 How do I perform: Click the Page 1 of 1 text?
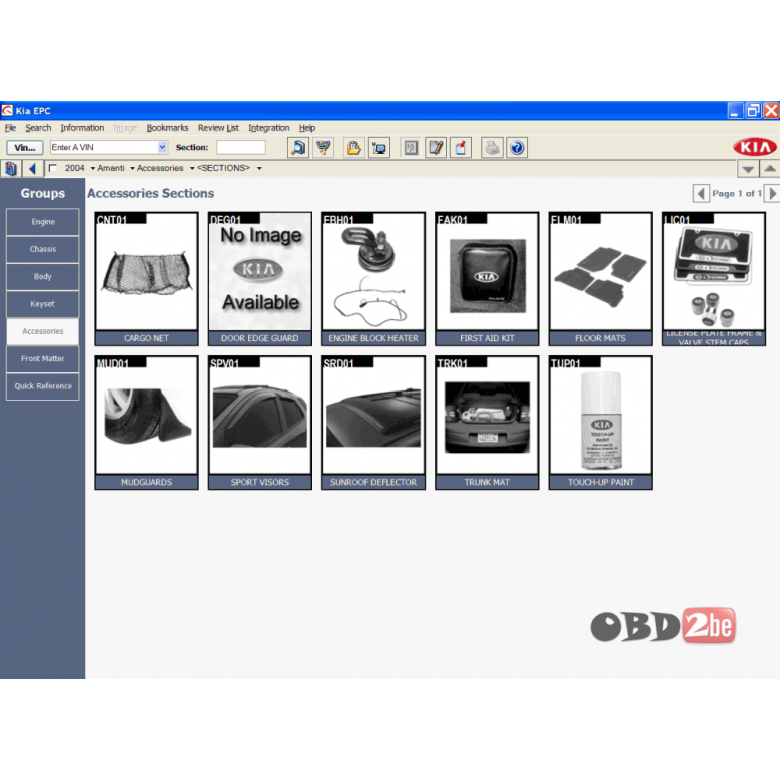[737, 194]
